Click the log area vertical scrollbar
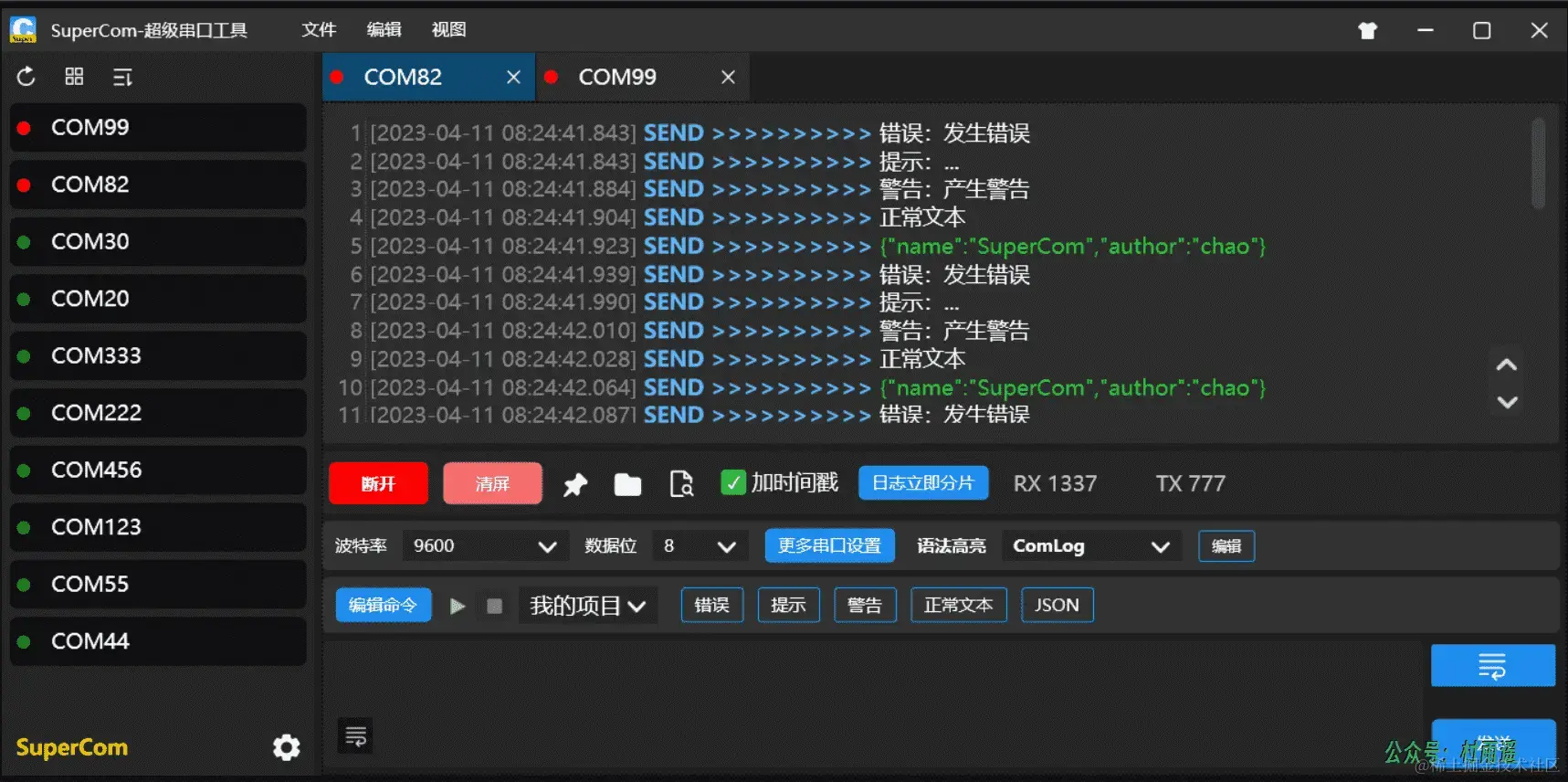Viewport: 1568px width, 782px height. click(1538, 163)
